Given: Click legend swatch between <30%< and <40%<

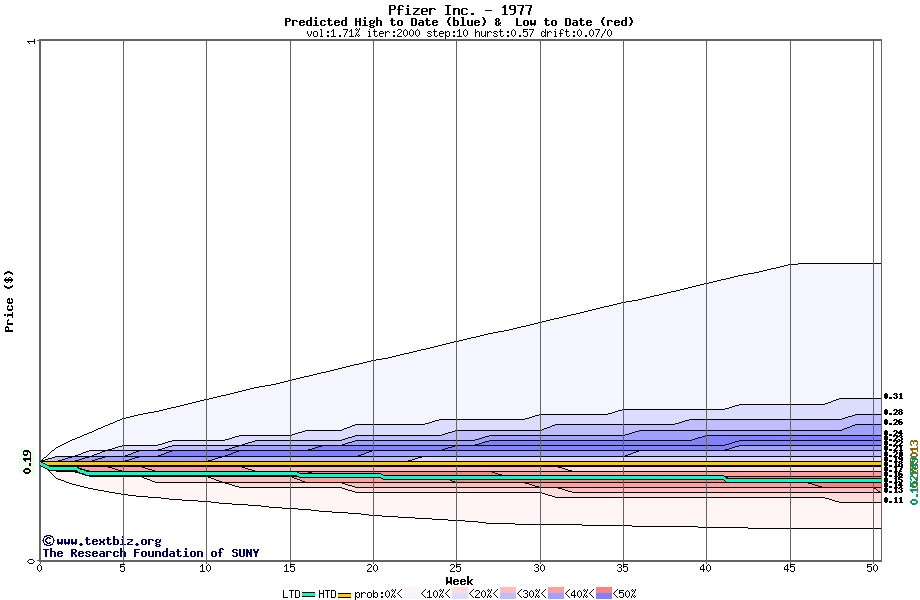Looking at the screenshot, I should (556, 594).
